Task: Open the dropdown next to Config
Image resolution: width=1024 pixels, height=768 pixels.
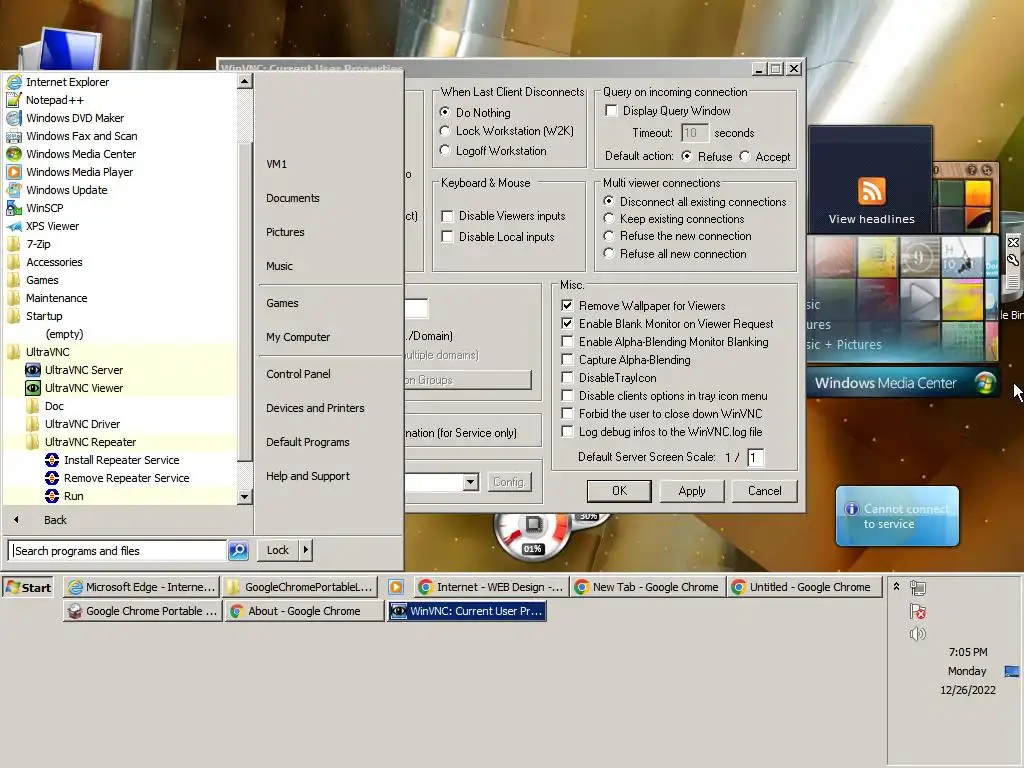Action: [470, 482]
